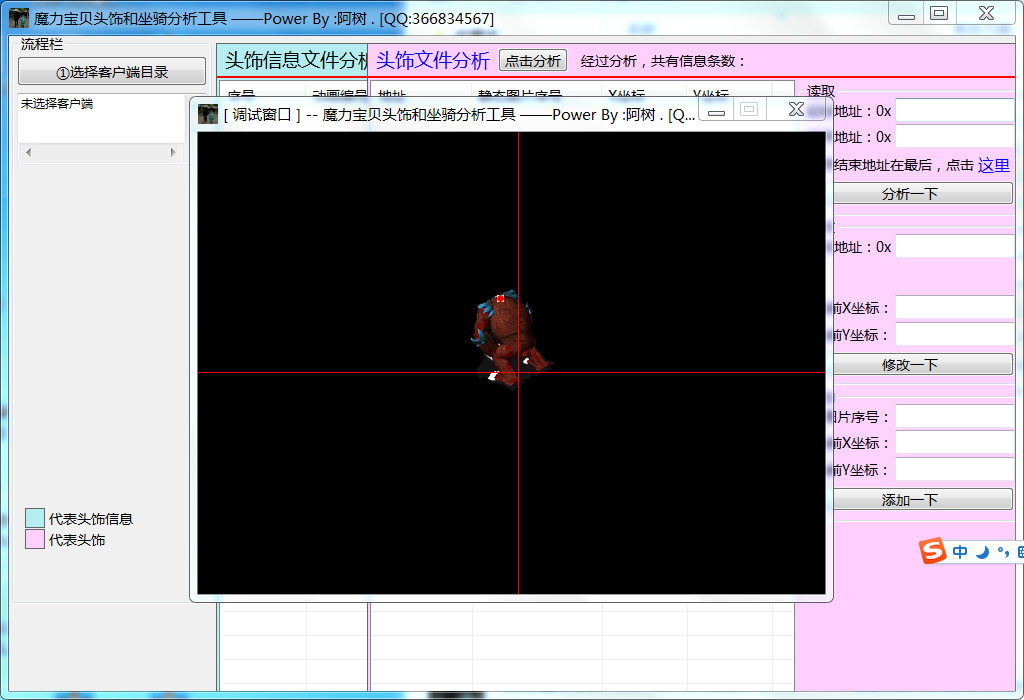
Task: Click the Sogou input method S icon
Action: (932, 551)
